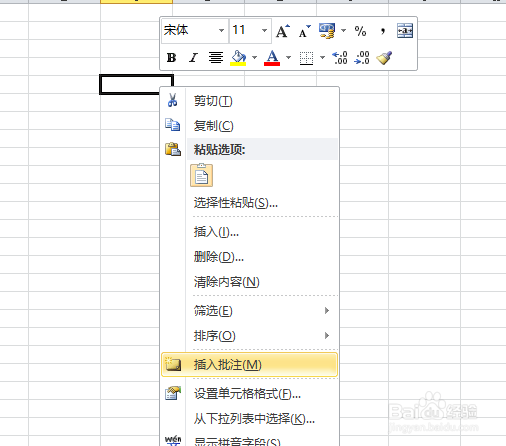The height and width of the screenshot is (446, 506).
Task: Select the Format Painter brush
Action: [x=384, y=58]
